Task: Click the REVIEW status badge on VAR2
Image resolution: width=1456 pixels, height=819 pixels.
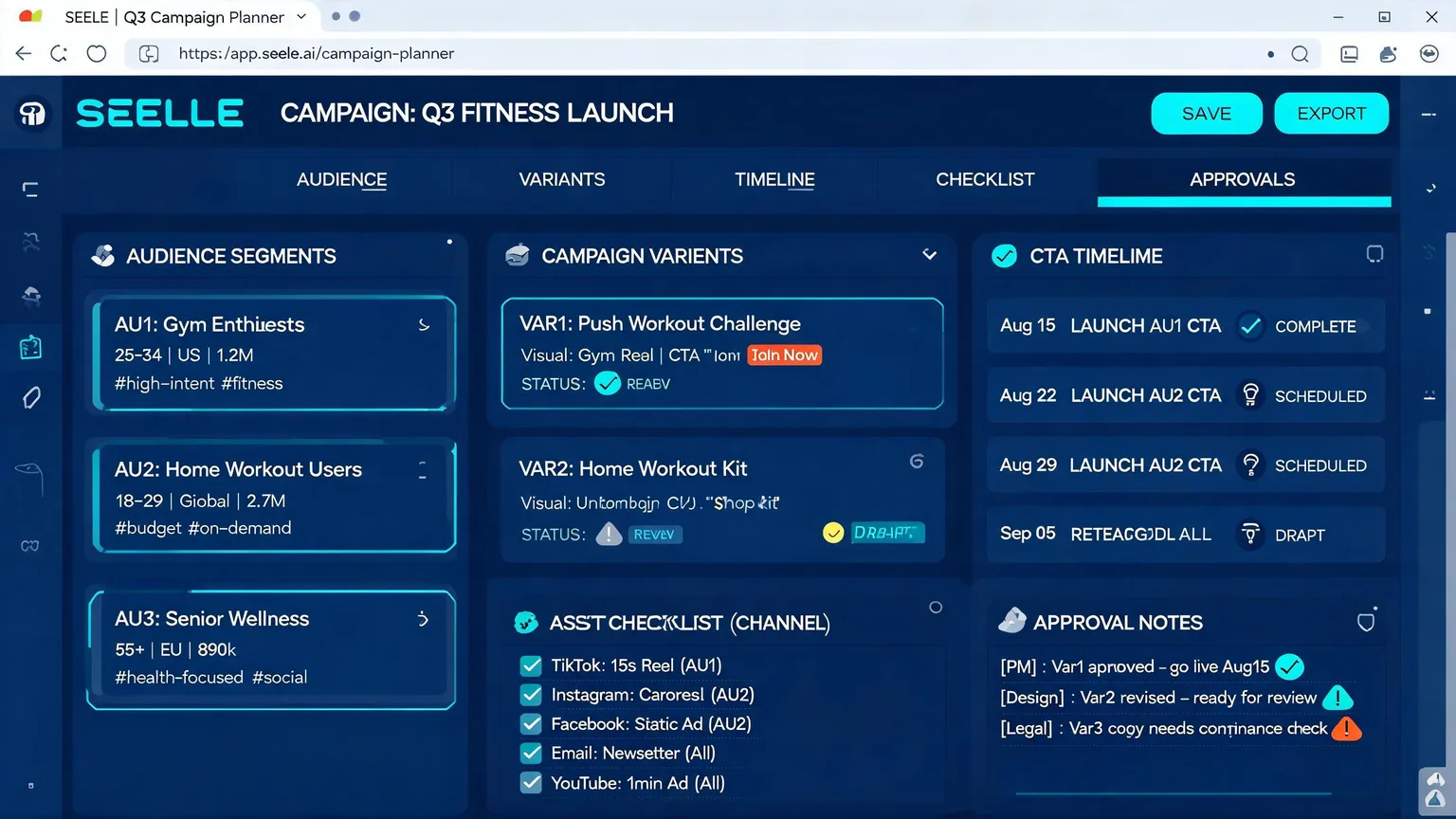Action: 654,535
